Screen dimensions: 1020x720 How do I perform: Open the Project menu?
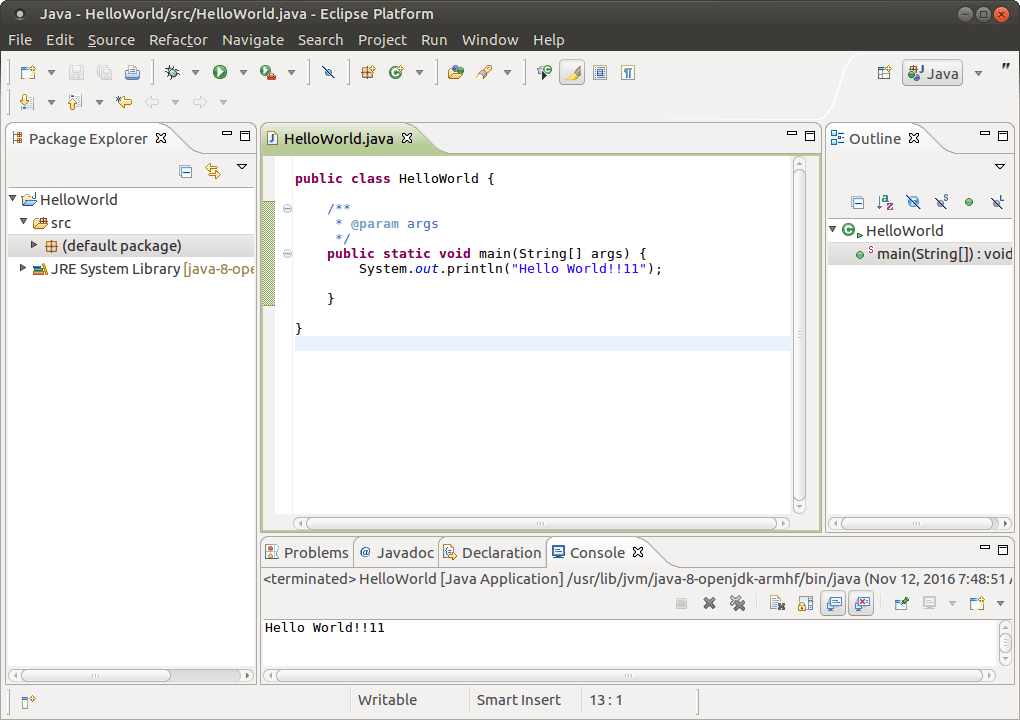tap(382, 40)
